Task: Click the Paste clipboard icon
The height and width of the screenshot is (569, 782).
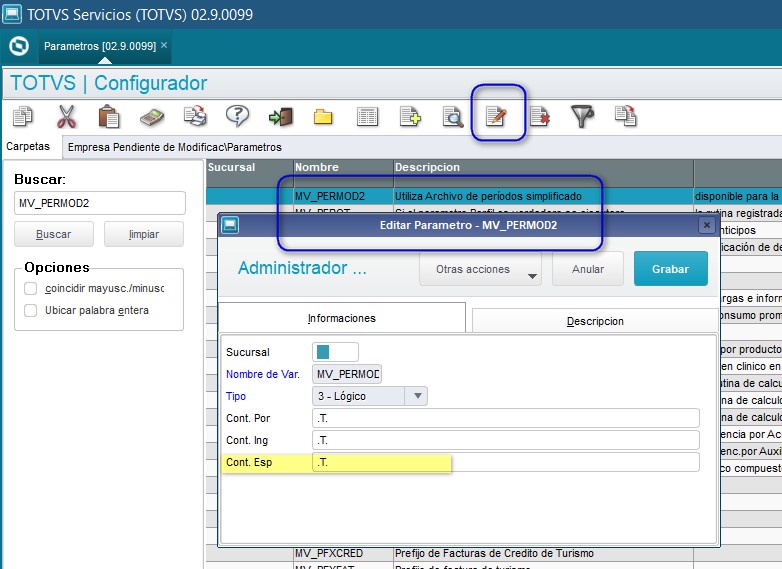Action: pos(108,116)
